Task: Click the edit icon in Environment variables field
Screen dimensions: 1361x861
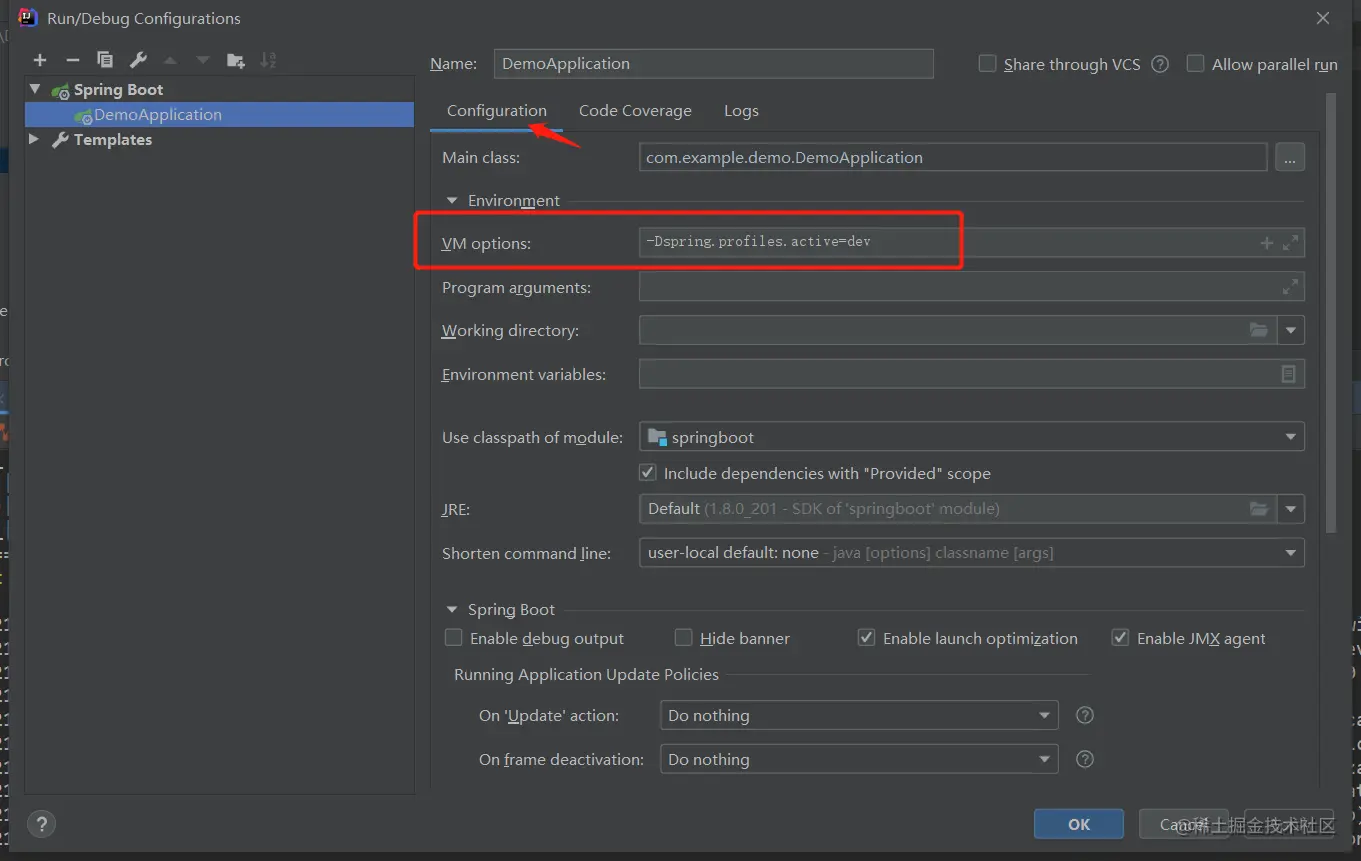Action: [x=1289, y=374]
